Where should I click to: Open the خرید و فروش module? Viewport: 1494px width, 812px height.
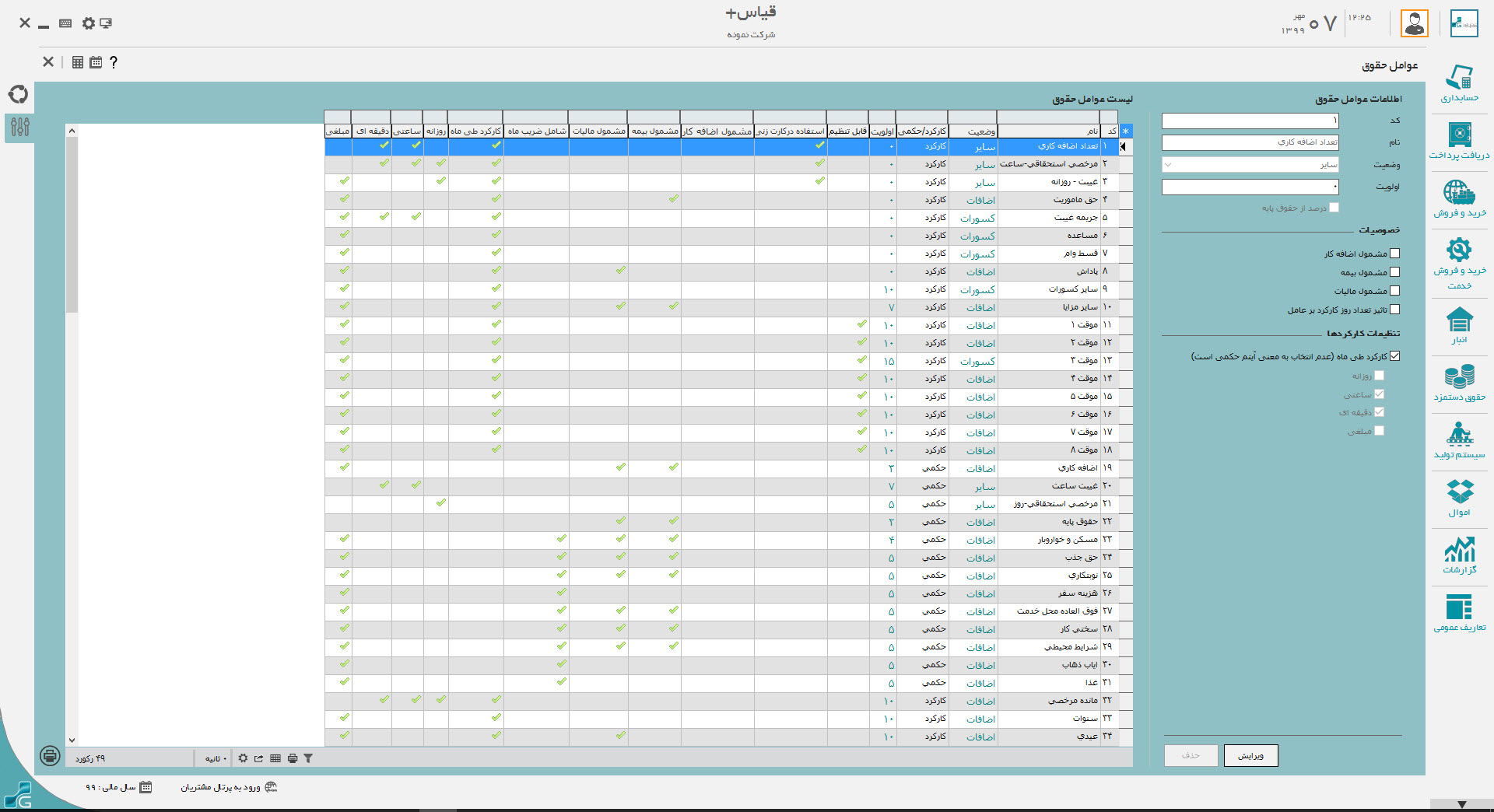[1459, 198]
